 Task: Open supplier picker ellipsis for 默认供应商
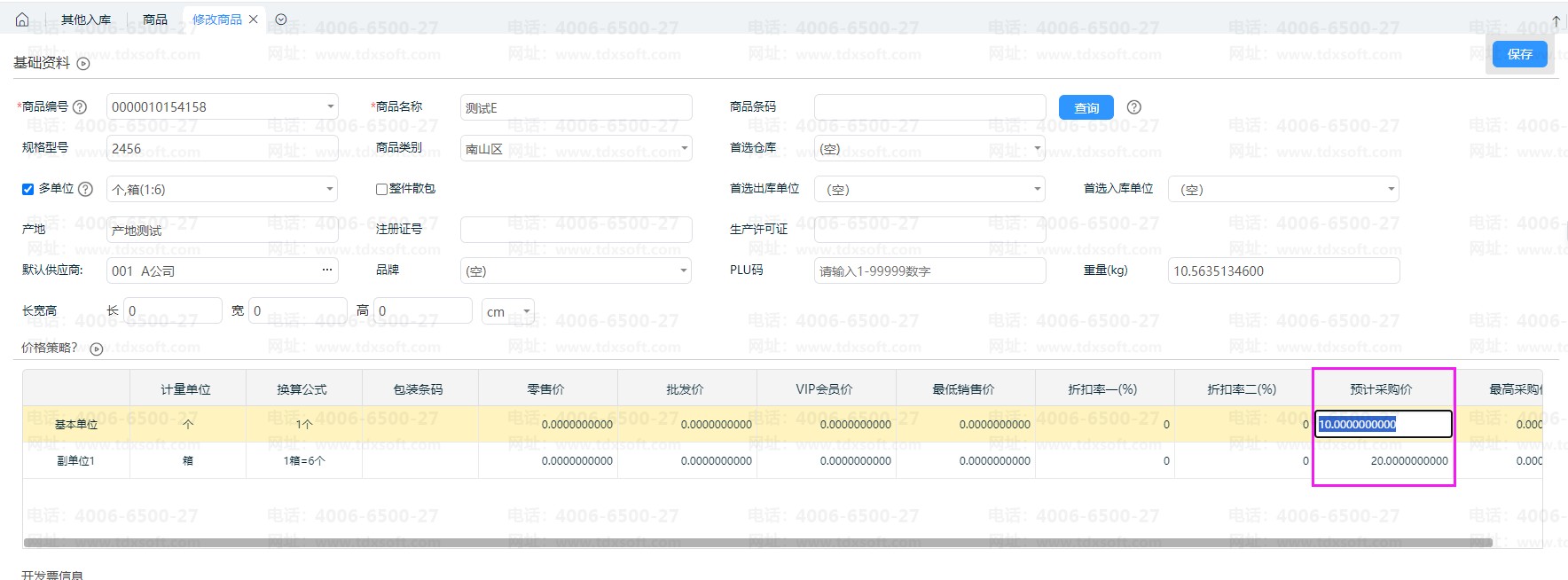point(326,270)
